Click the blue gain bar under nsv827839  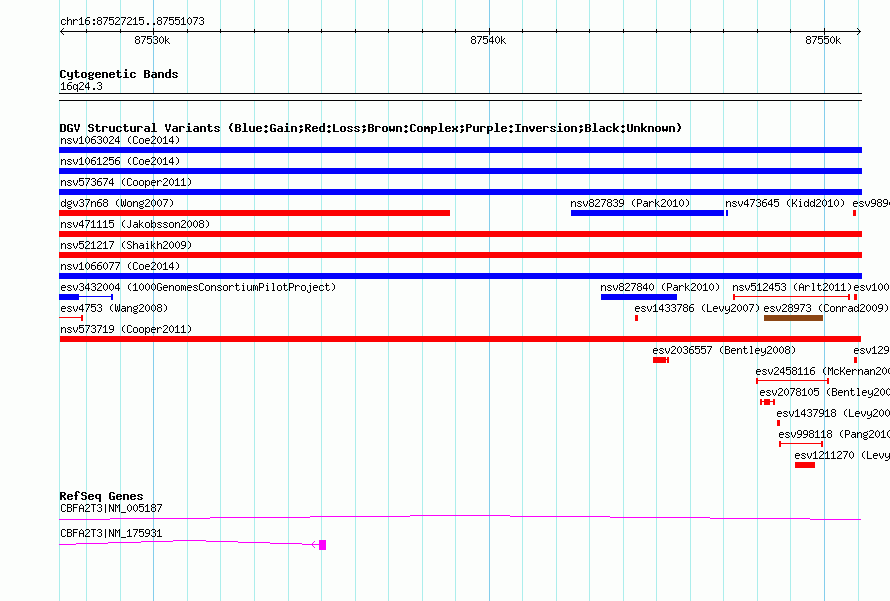tap(648, 213)
